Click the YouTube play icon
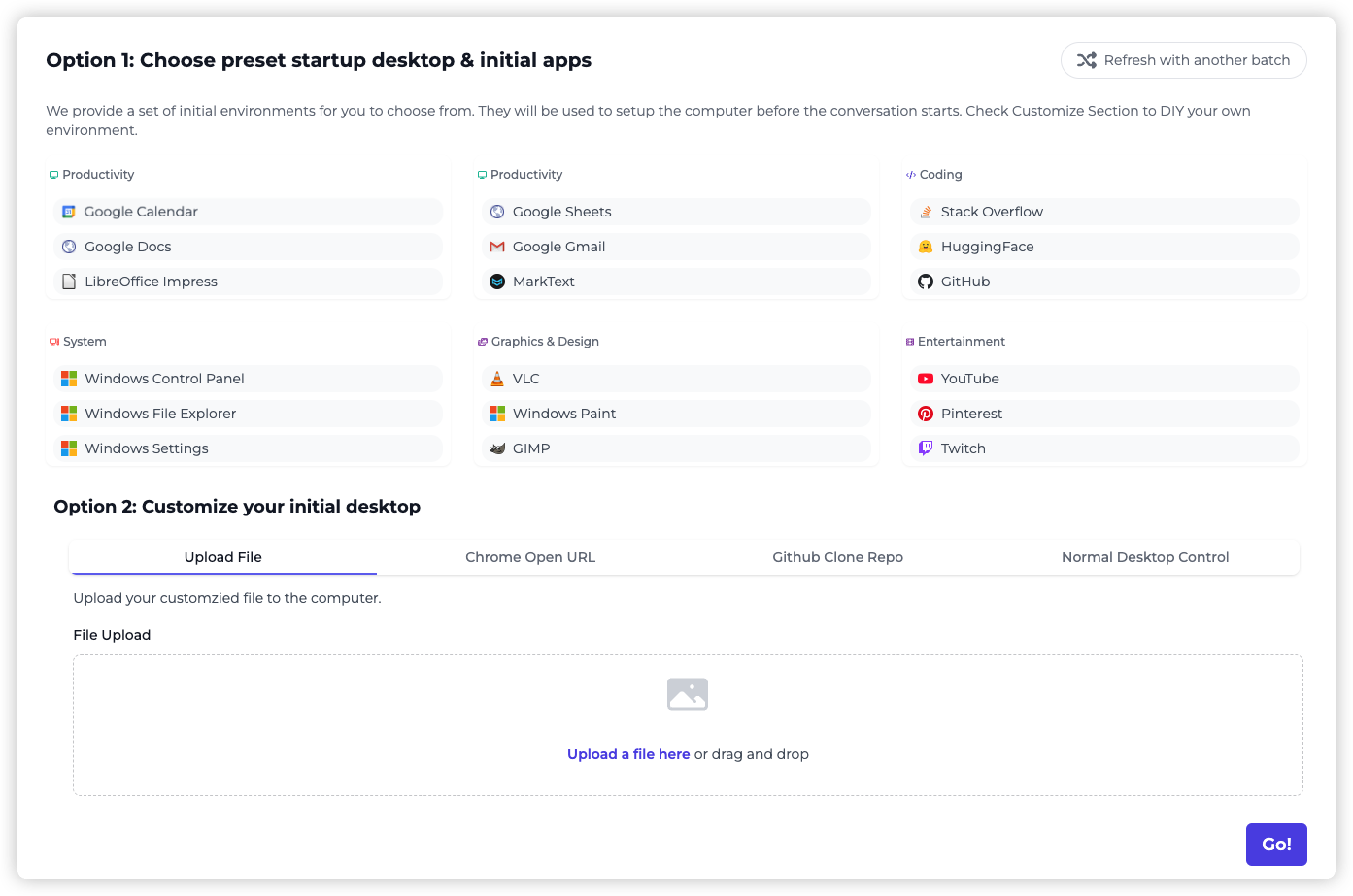Image resolution: width=1353 pixels, height=896 pixels. pyautogui.click(x=926, y=379)
